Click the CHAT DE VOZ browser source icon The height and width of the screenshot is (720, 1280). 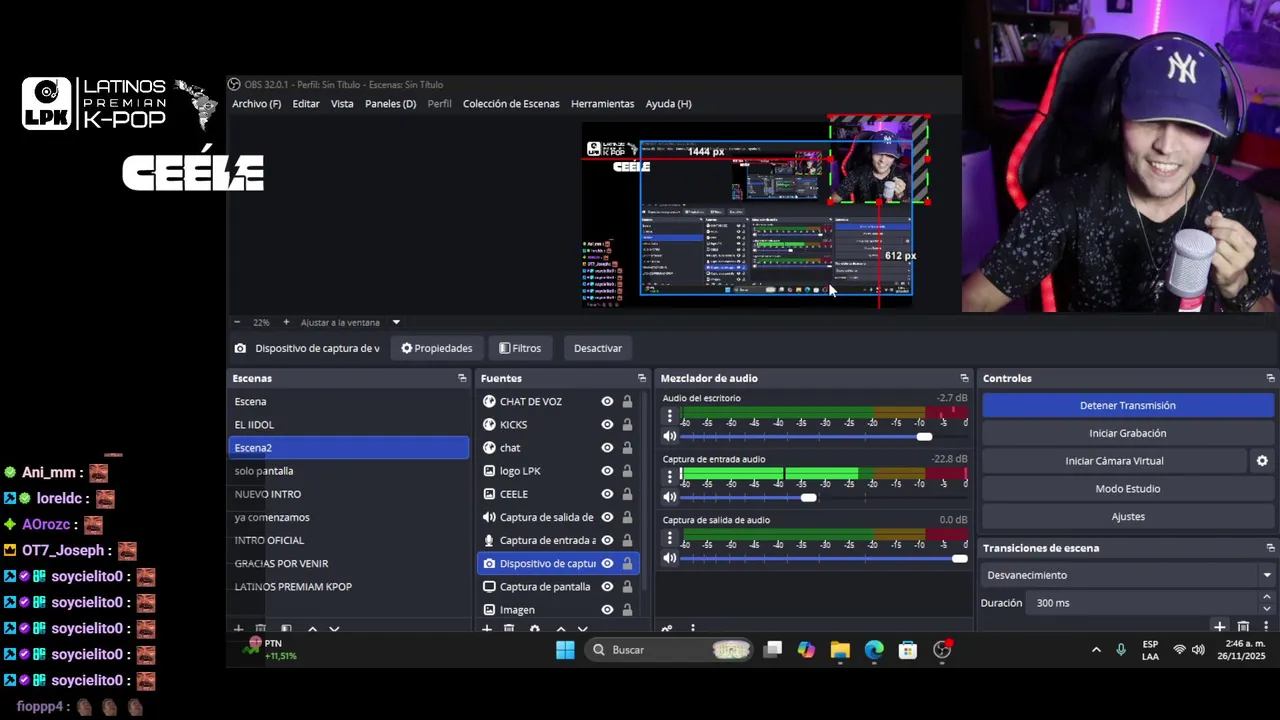tap(489, 401)
